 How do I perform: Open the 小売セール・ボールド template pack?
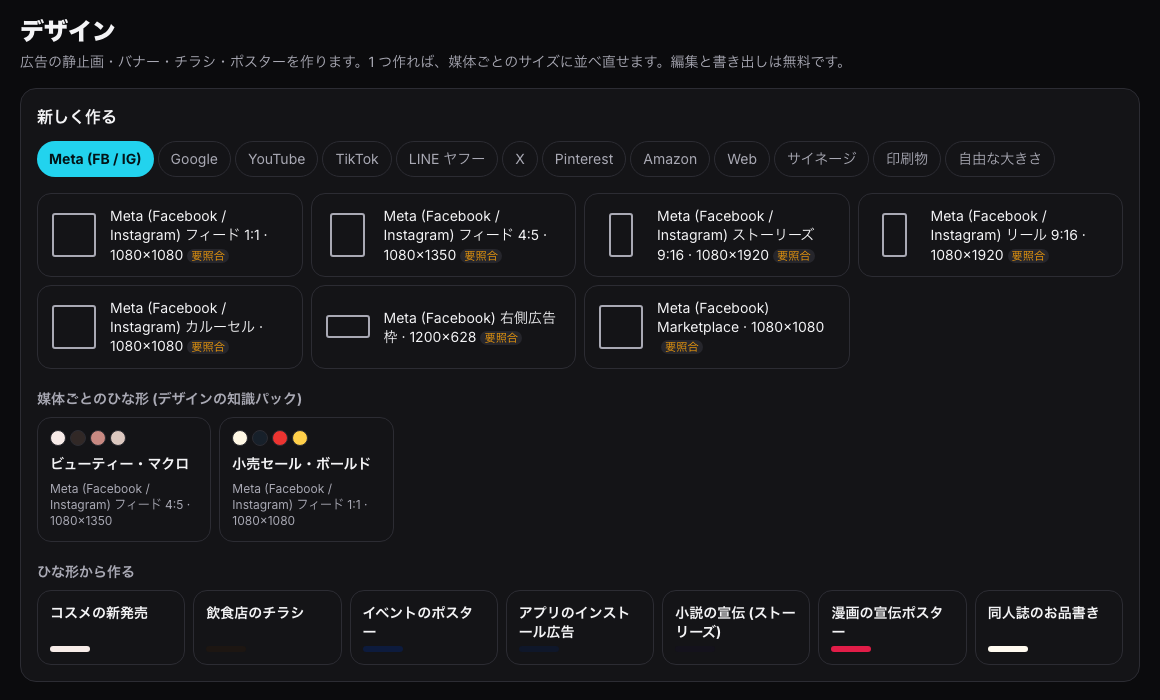coord(306,479)
